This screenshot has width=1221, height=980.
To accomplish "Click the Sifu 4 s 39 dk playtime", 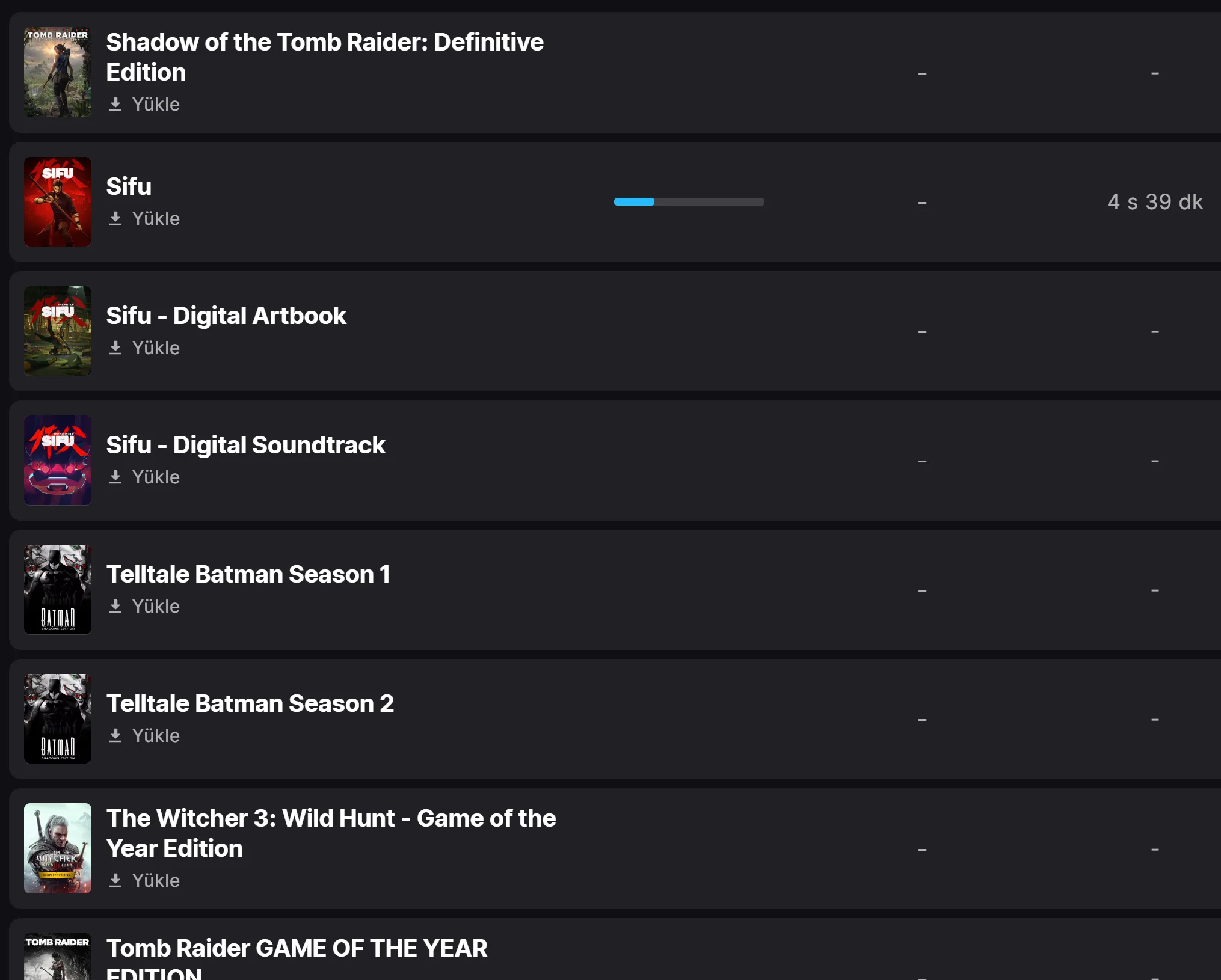I will 1155,202.
